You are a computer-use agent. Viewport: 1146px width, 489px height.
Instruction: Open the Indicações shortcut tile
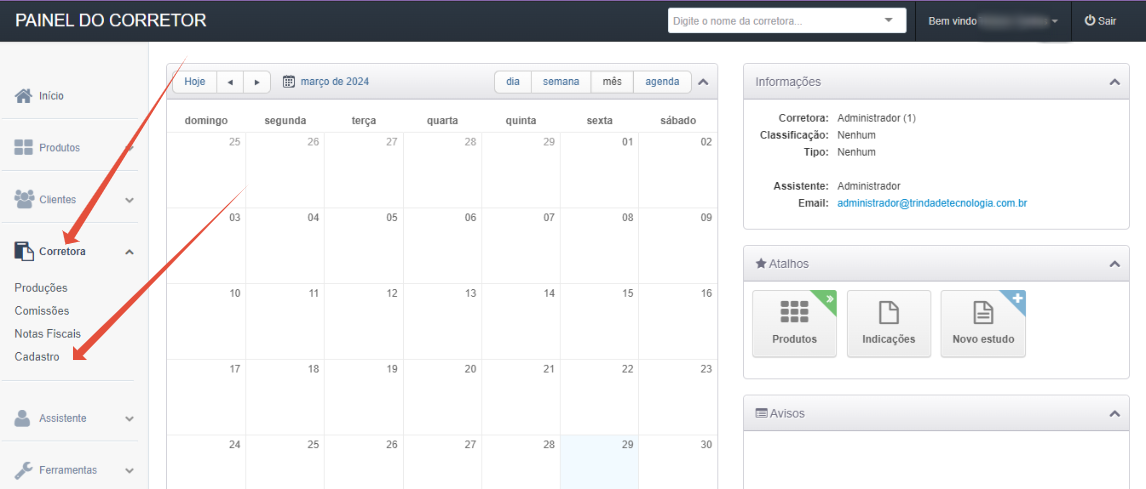pos(889,323)
